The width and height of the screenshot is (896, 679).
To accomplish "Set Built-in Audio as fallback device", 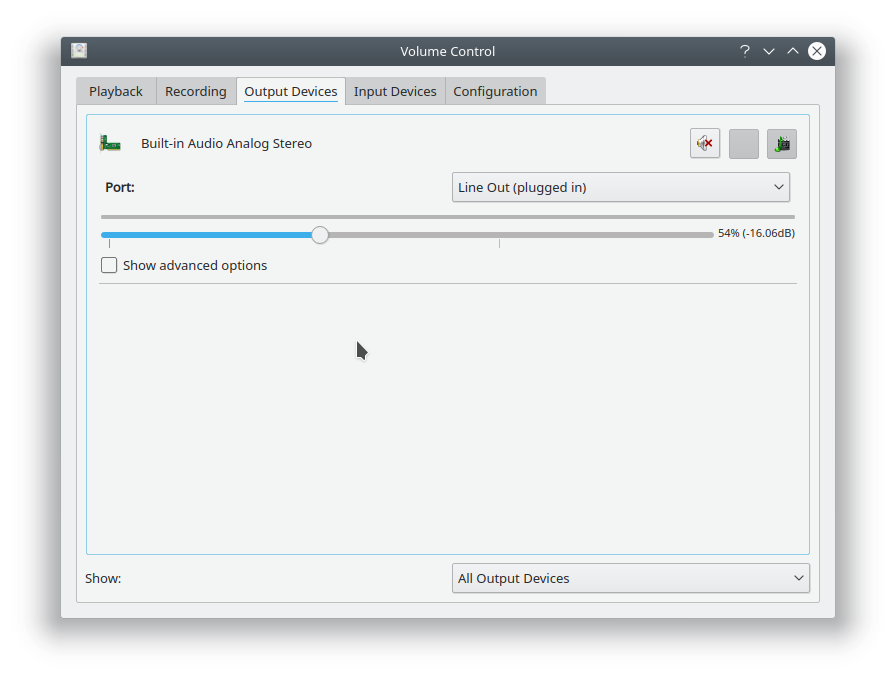I will (x=782, y=144).
